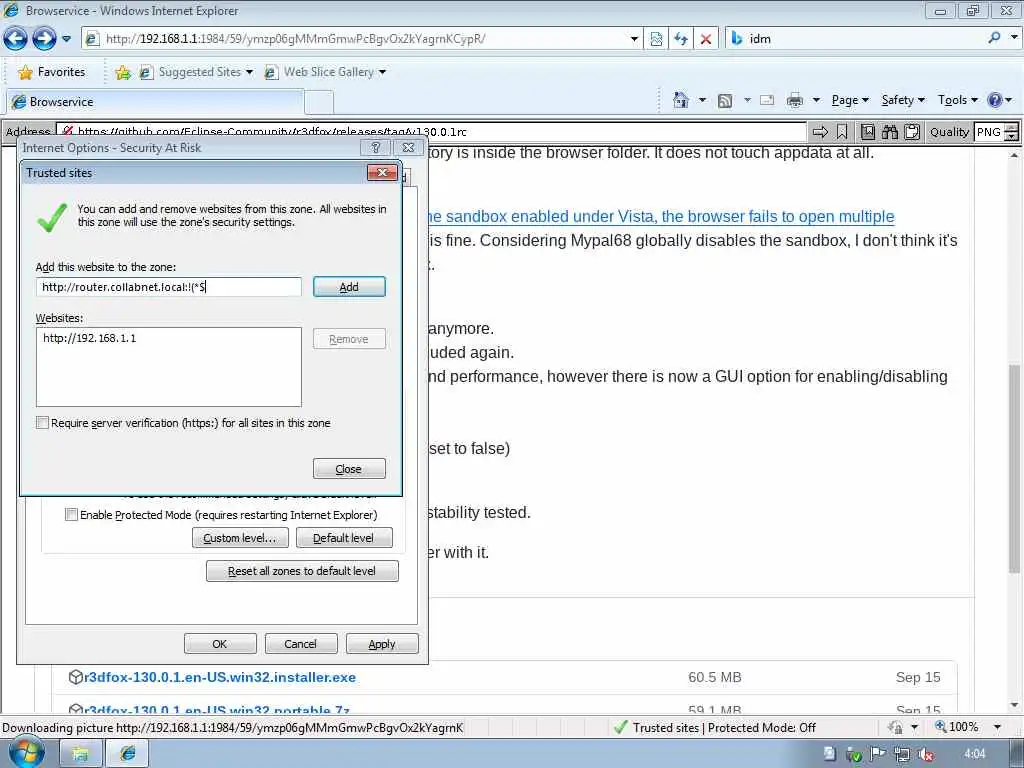Screen dimensions: 1024x768
Task: Click Apply in Internet Options dialog
Action: [x=381, y=644]
